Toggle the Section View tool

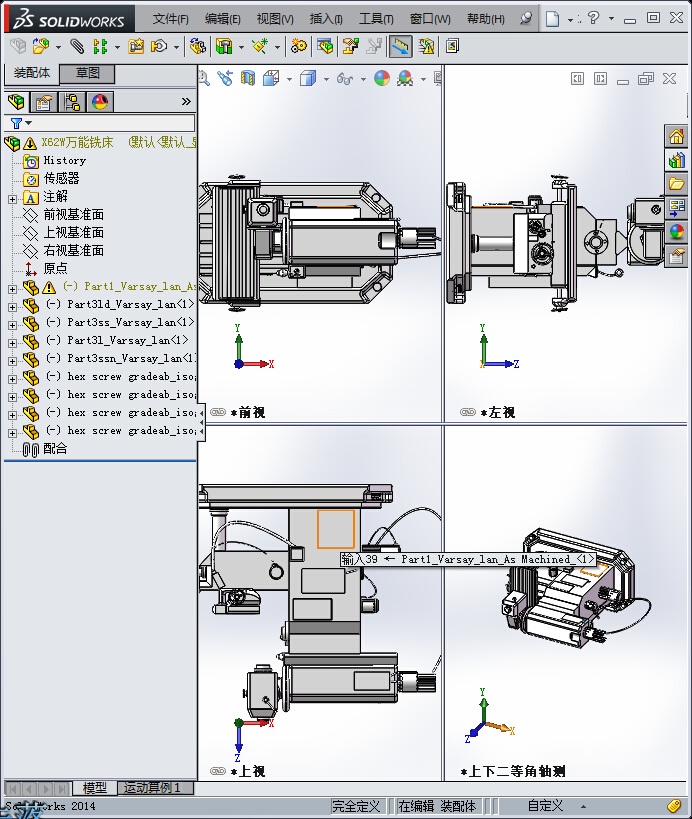point(248,78)
